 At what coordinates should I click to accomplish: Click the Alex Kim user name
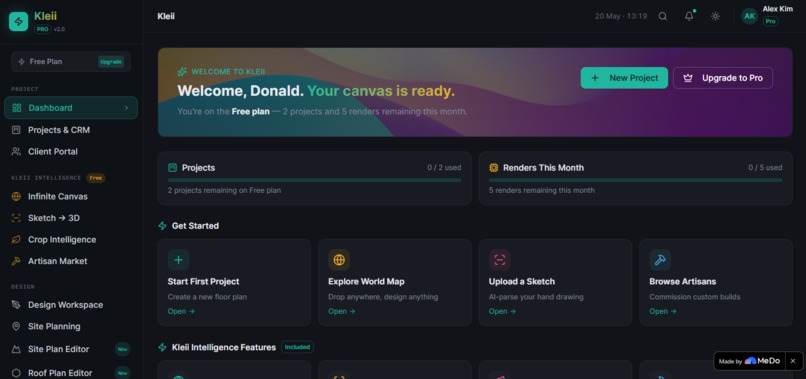click(x=777, y=9)
